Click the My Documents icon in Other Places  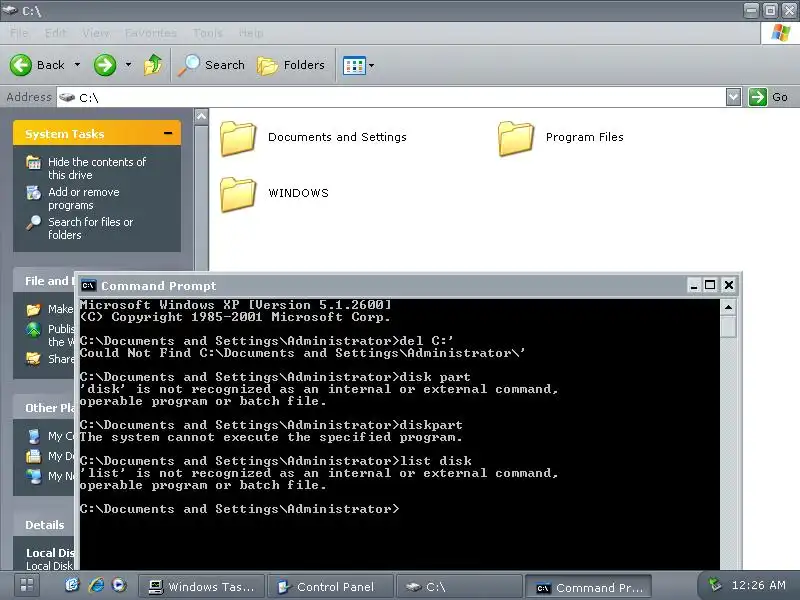34,456
